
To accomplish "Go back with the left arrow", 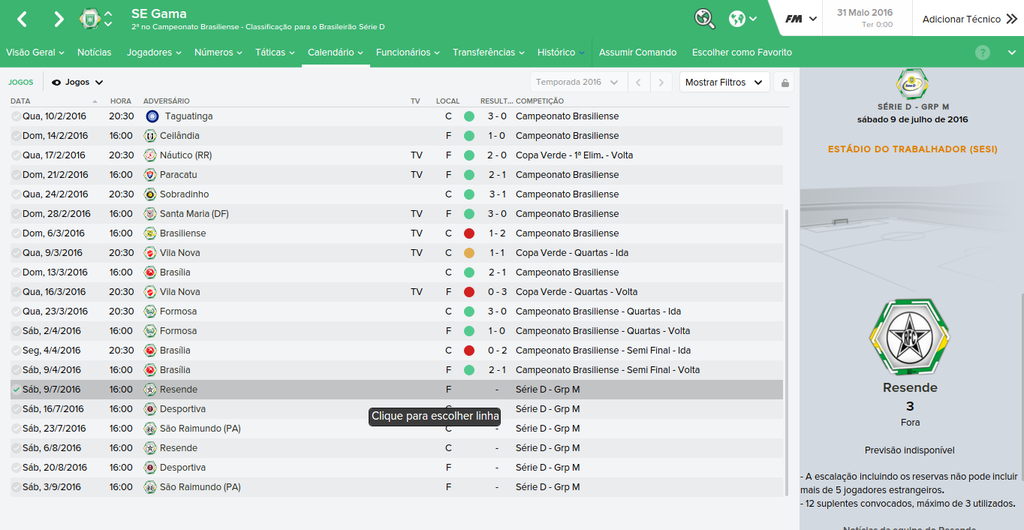I will point(23,19).
